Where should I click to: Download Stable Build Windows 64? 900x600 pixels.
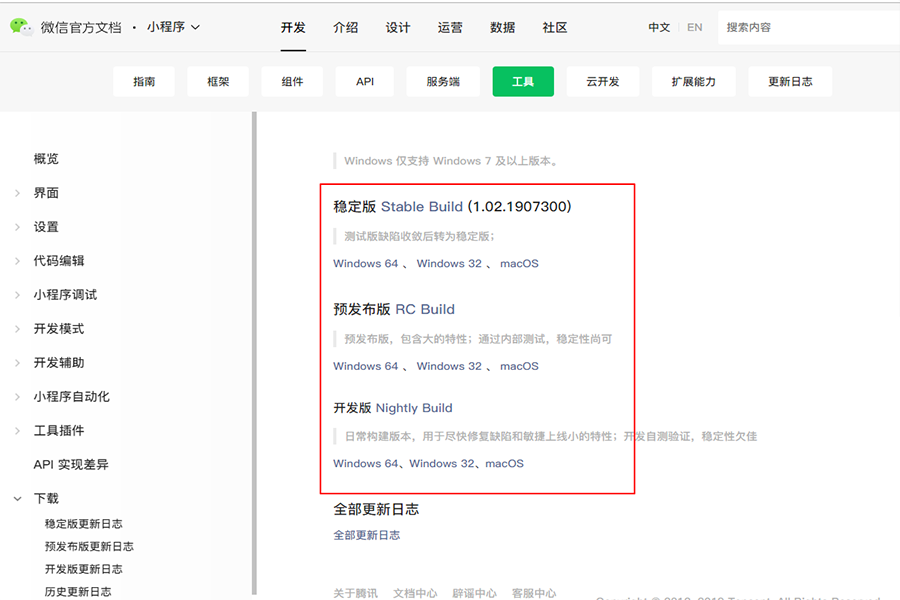pyautogui.click(x=366, y=264)
